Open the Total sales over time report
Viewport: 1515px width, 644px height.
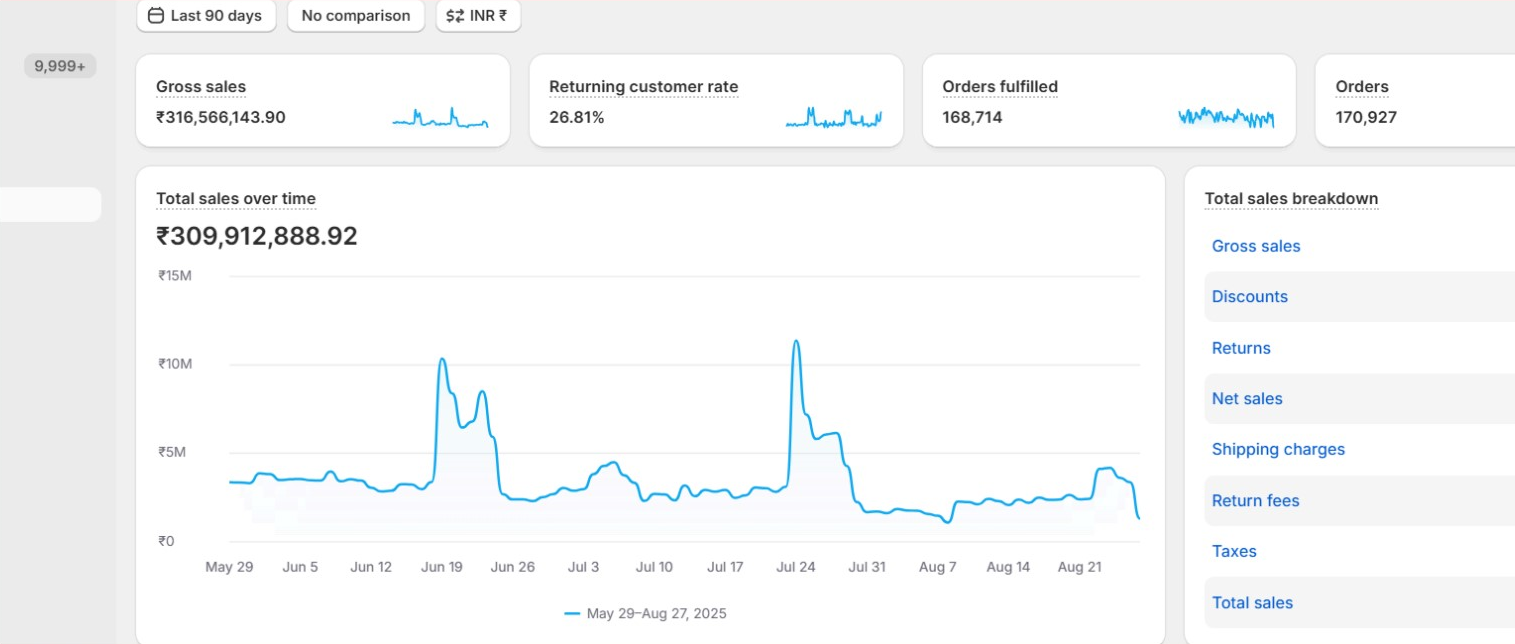click(235, 198)
